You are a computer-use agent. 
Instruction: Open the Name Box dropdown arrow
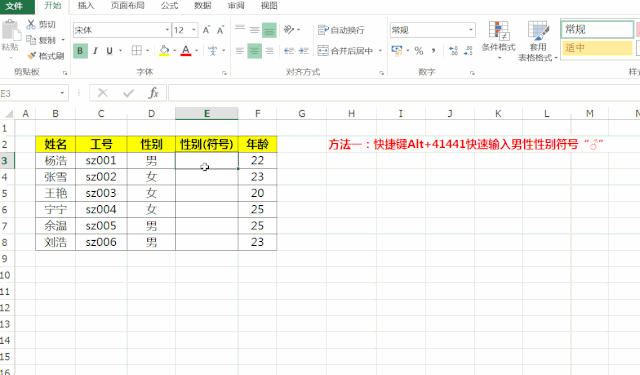[x=62, y=93]
